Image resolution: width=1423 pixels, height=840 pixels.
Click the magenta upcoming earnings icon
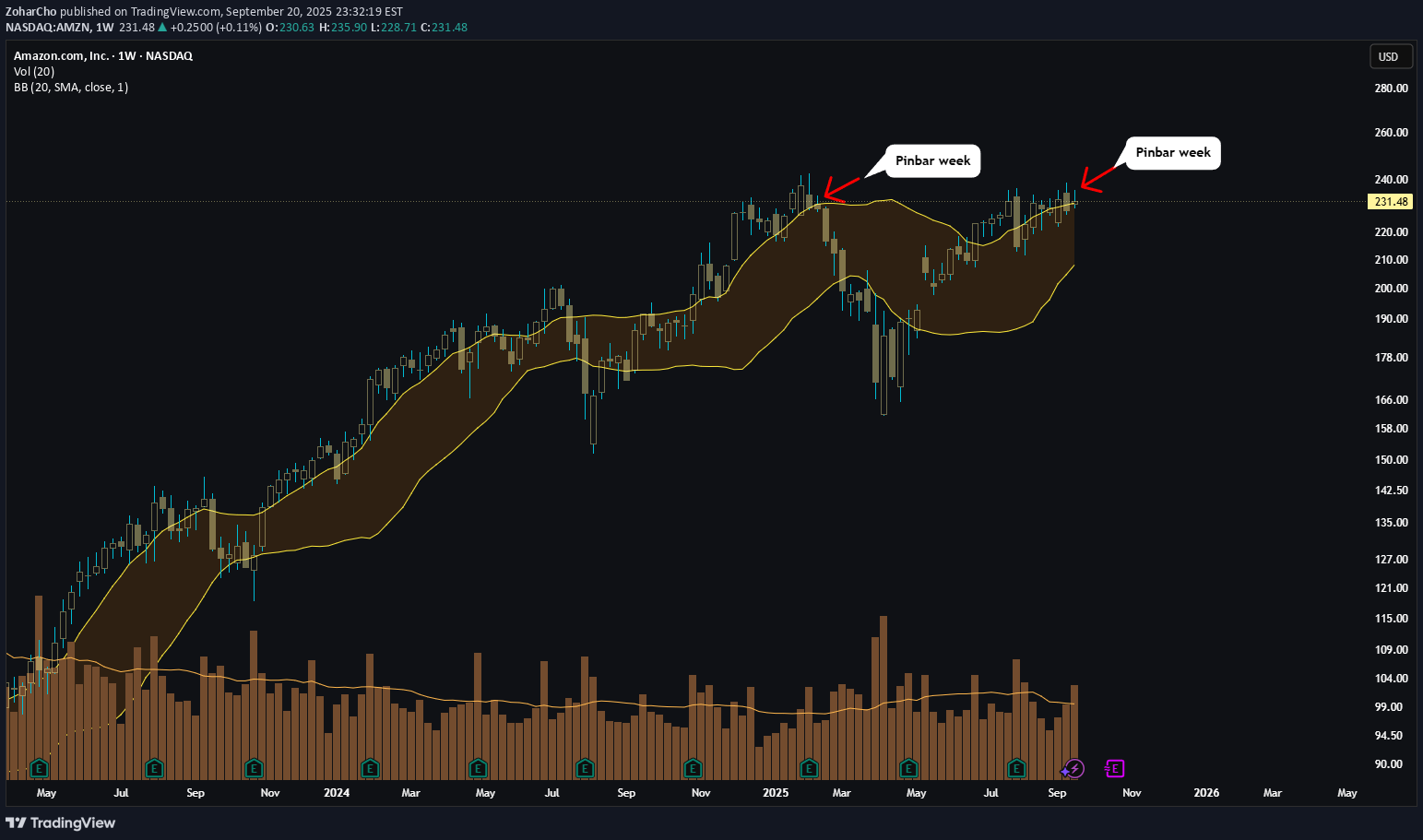1115,768
